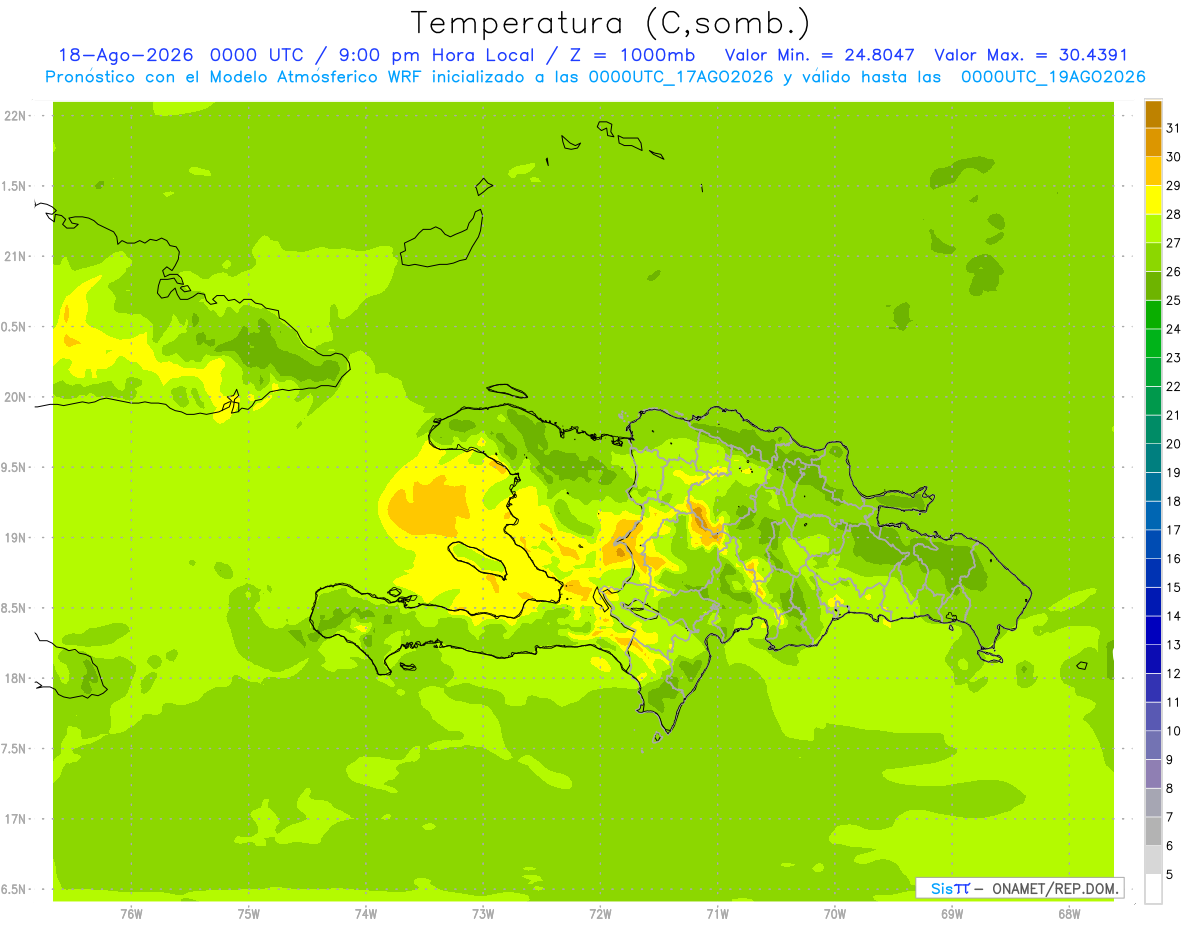The height and width of the screenshot is (927, 1200).
Task: Click the "0000UTC_17AGO2026" initialization time
Action: 681,77
